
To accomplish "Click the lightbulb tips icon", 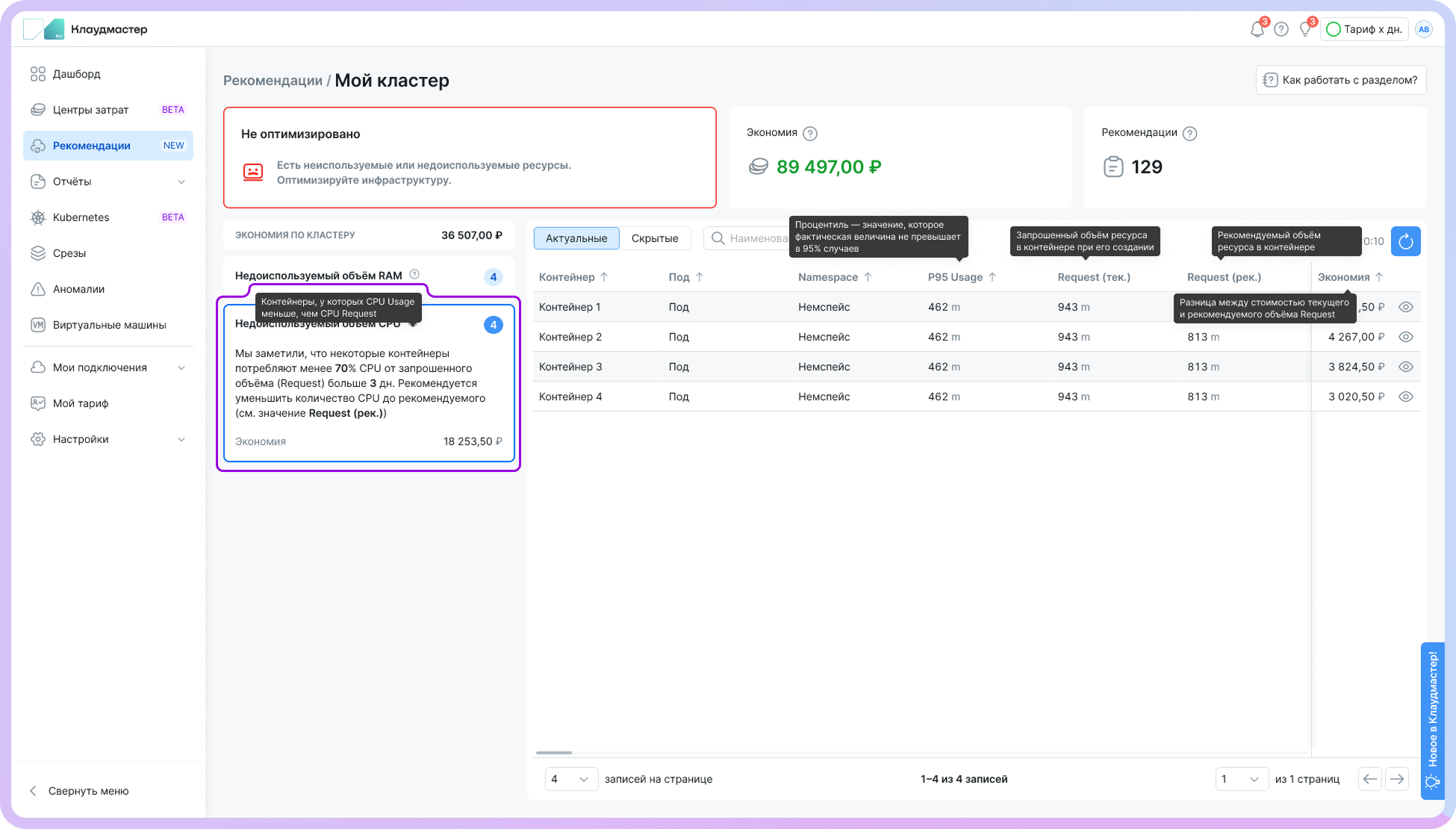I will (x=1305, y=30).
